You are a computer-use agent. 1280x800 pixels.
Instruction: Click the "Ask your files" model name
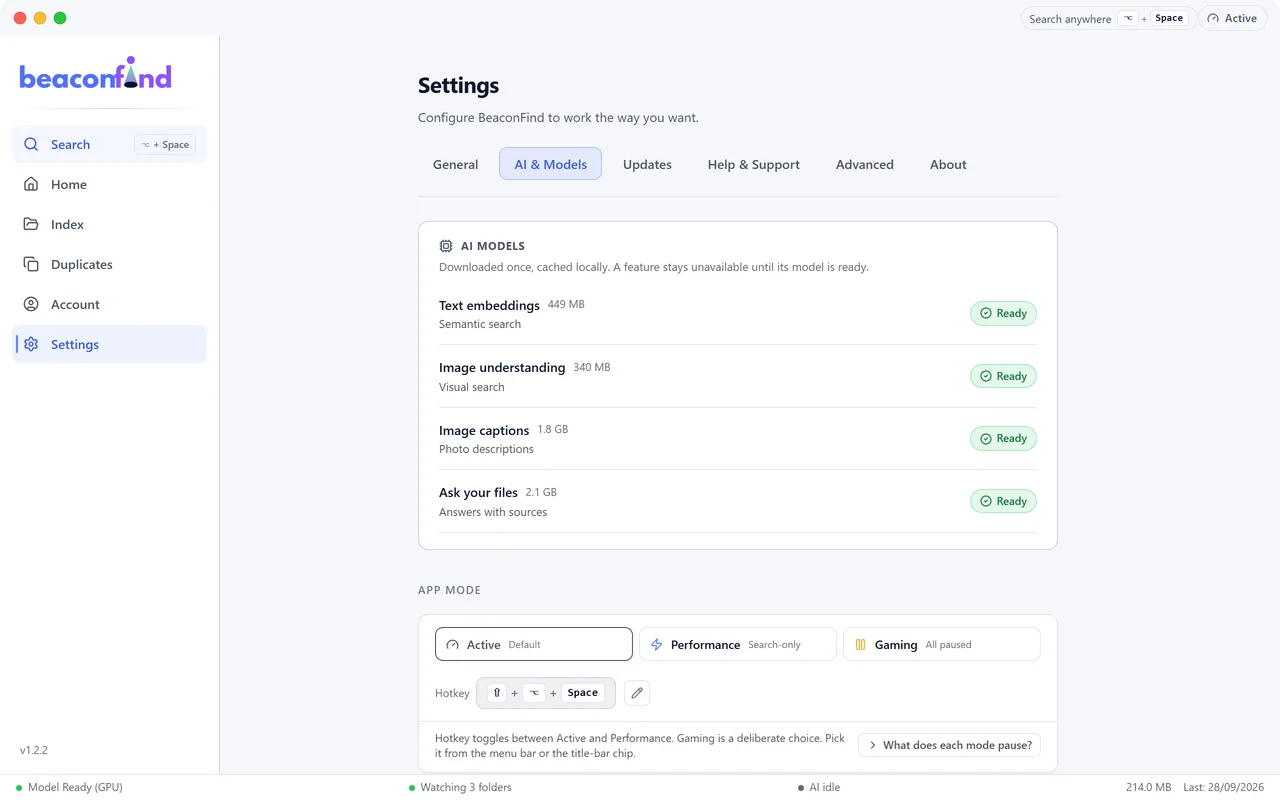(478, 493)
